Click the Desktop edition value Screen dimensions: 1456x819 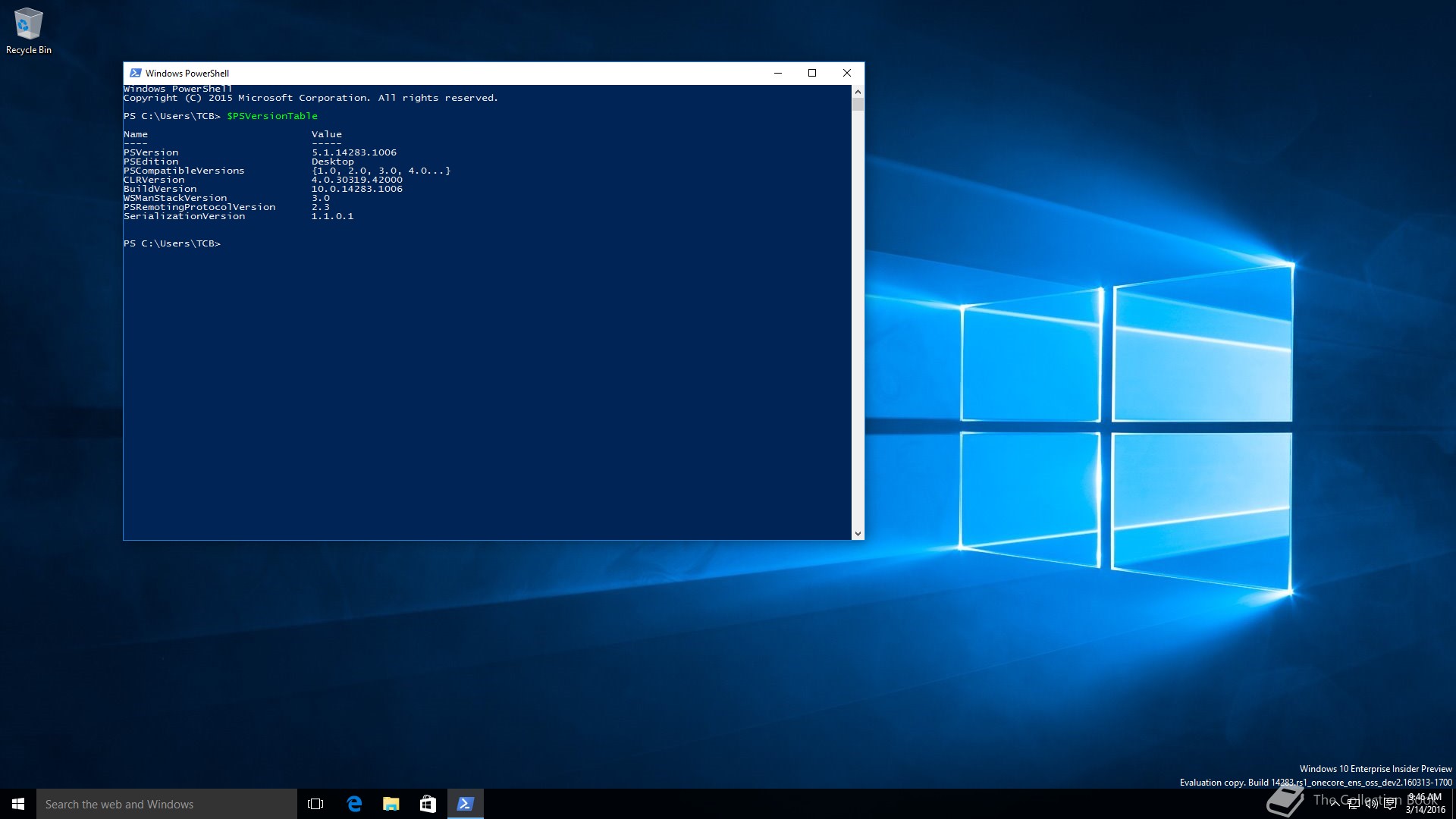(332, 162)
